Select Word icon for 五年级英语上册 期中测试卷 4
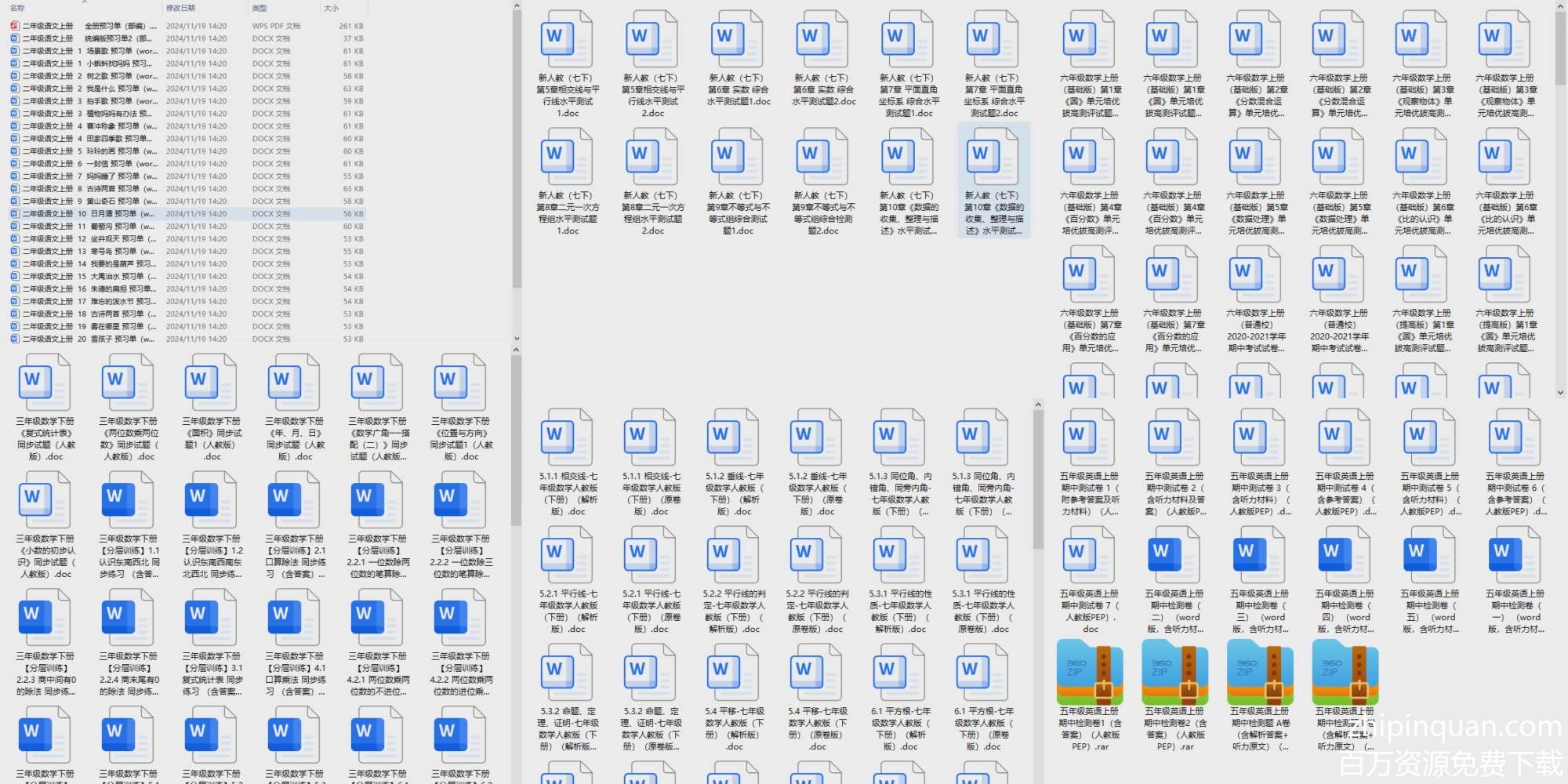The height and width of the screenshot is (784, 1568). coord(1345,437)
